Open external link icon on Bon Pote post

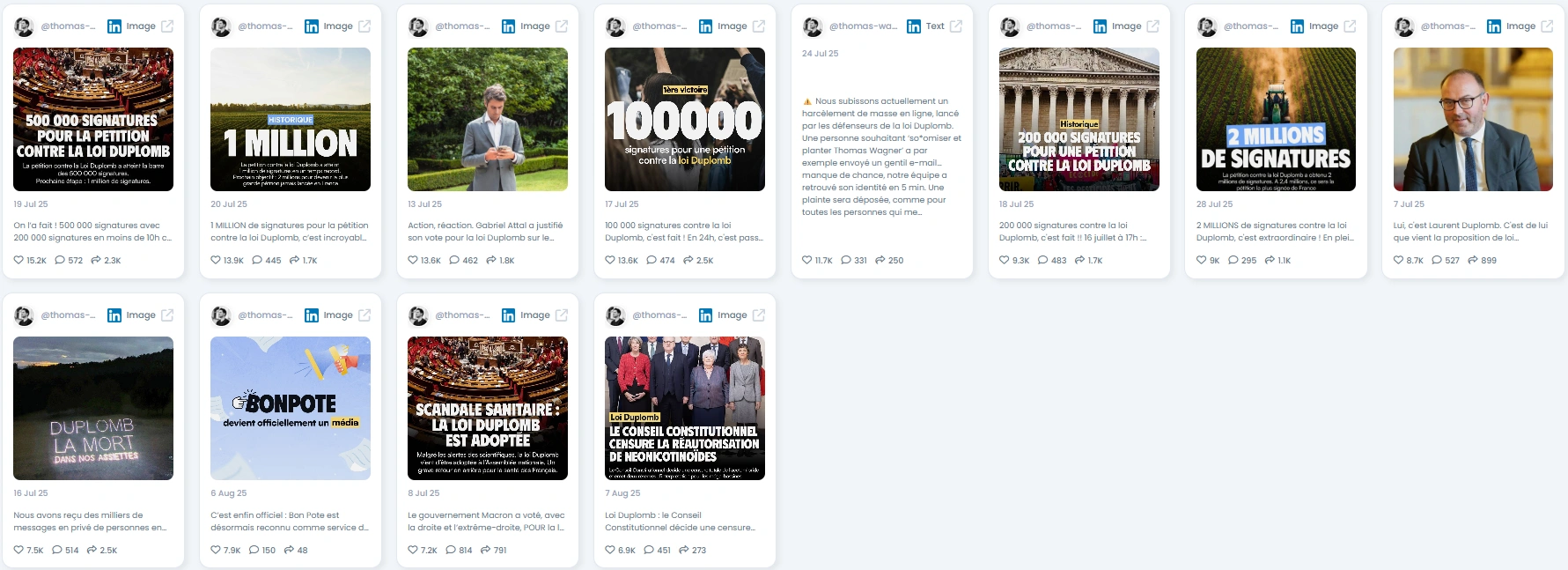[364, 315]
